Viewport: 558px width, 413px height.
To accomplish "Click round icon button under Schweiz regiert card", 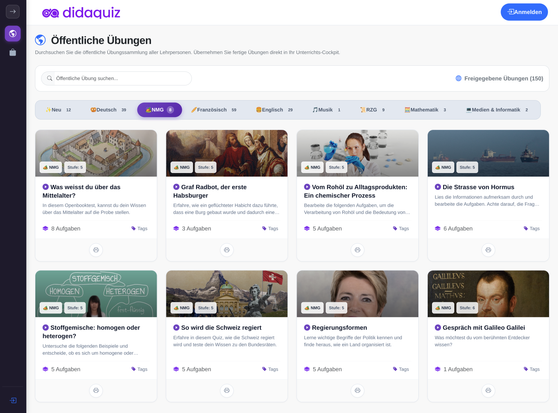I will (x=227, y=391).
